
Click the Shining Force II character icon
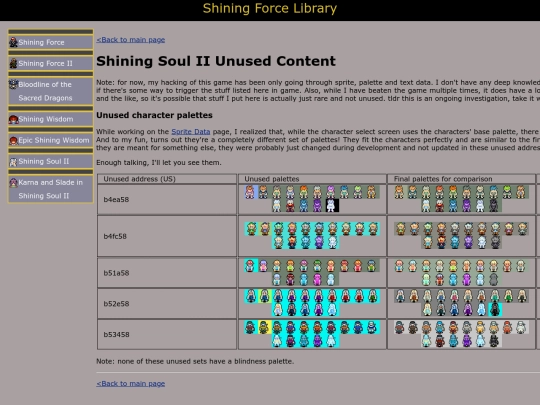13,63
